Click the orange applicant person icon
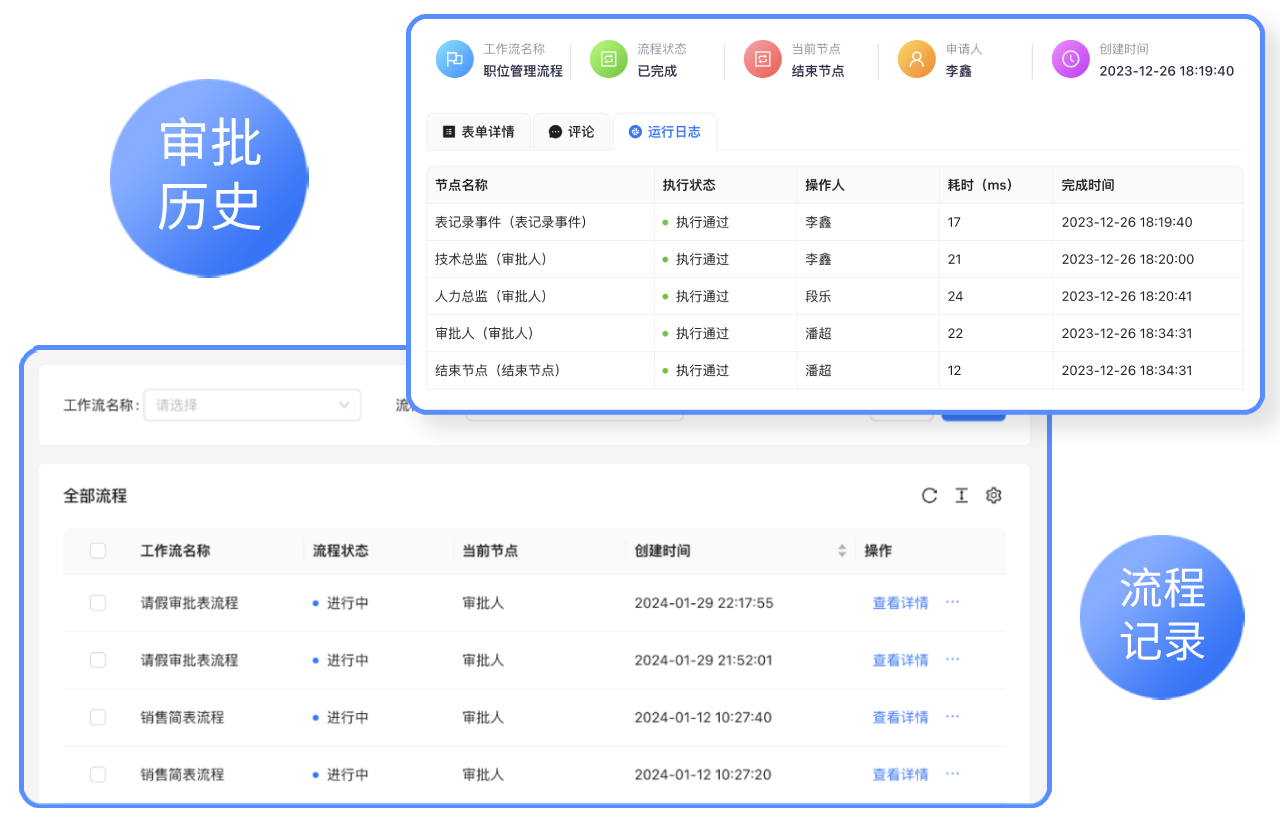 pyautogui.click(x=916, y=59)
